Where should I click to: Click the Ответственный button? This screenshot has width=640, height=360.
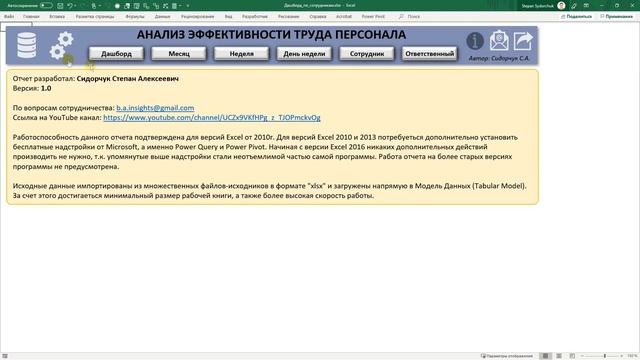[429, 53]
